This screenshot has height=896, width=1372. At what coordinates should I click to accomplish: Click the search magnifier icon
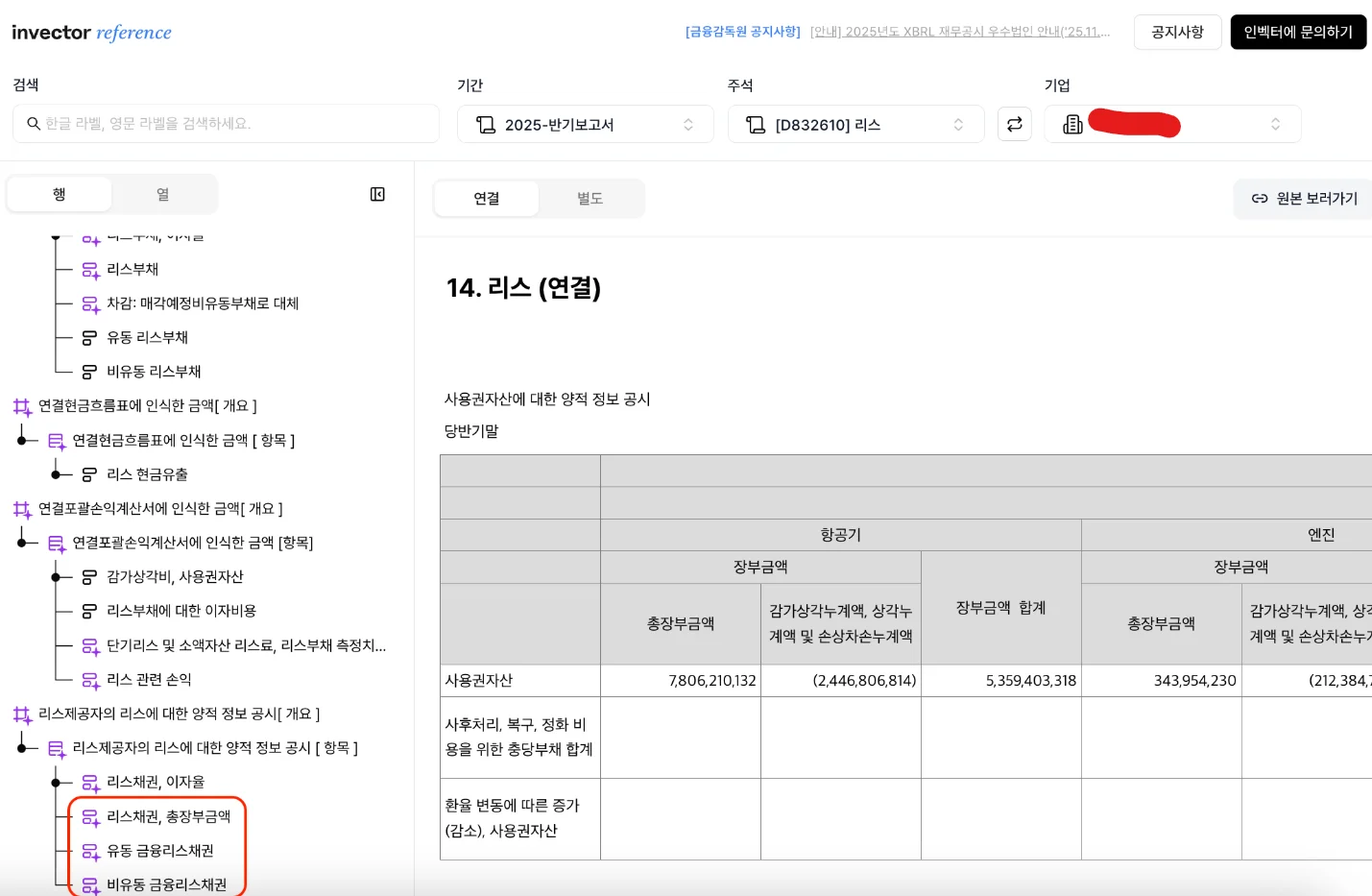tap(34, 124)
